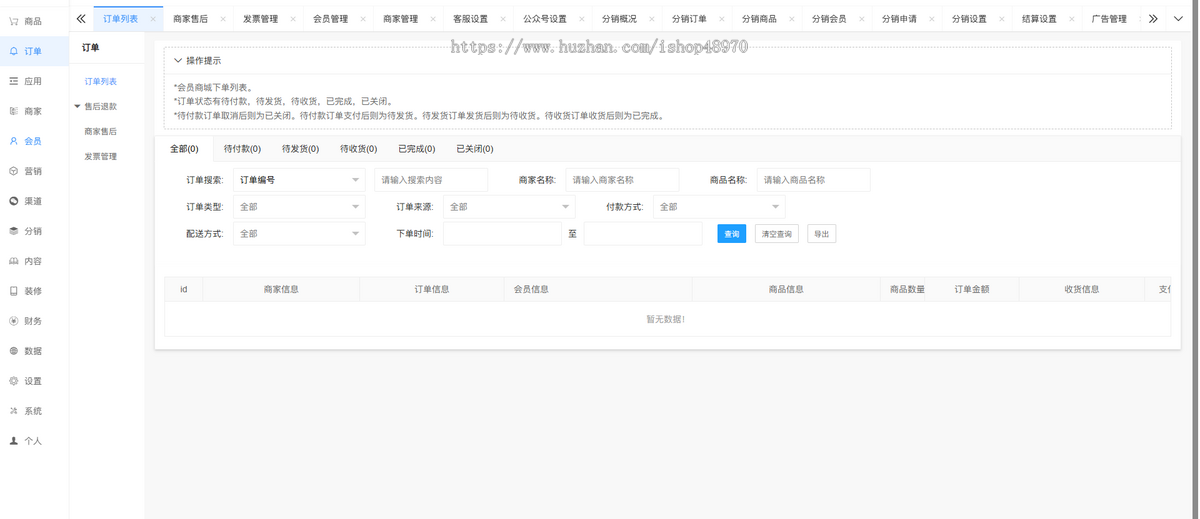Click the 收货信息 column header
The height and width of the screenshot is (519, 1200).
point(1082,290)
